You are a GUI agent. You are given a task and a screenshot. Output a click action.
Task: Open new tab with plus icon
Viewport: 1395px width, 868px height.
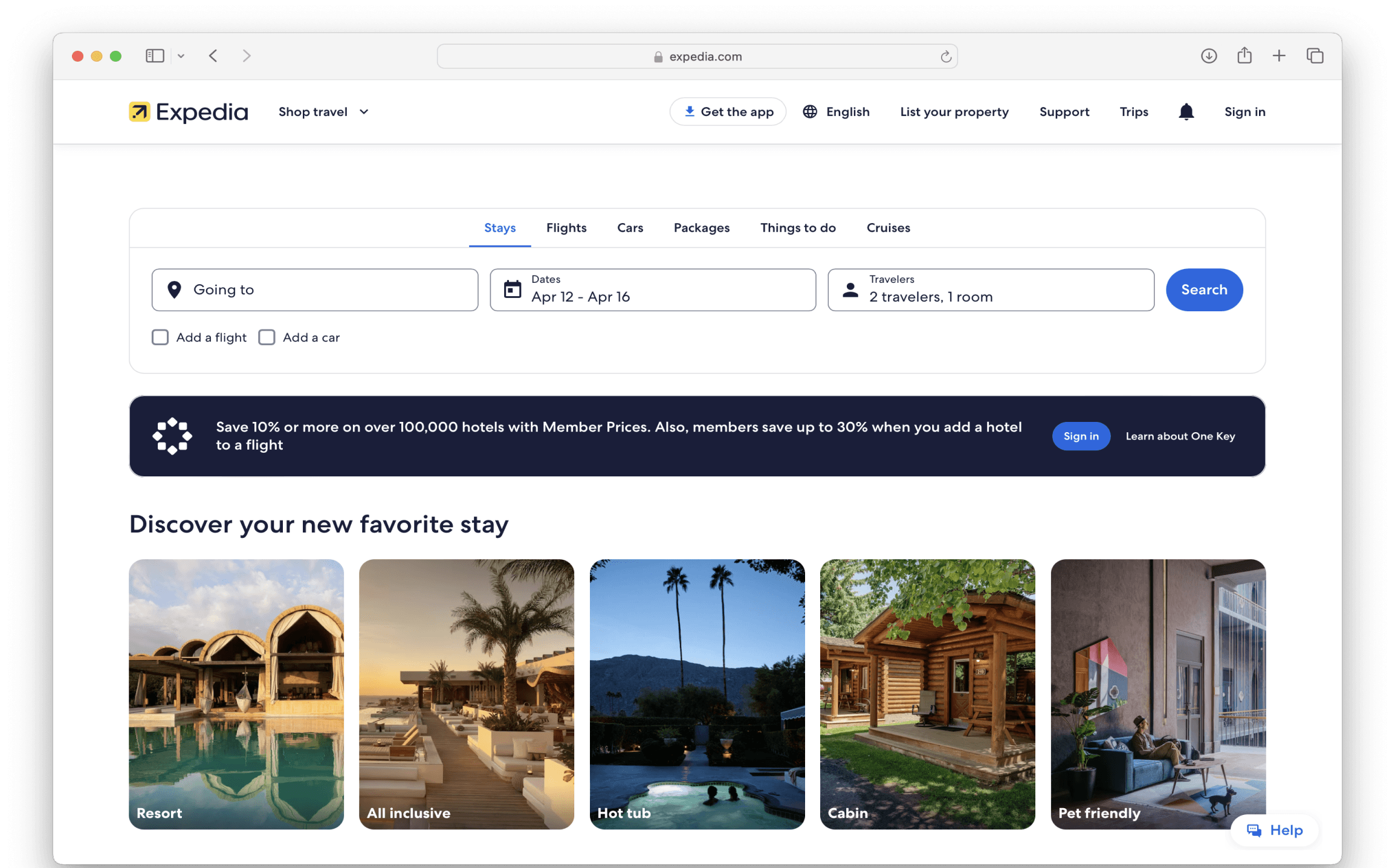[1279, 56]
